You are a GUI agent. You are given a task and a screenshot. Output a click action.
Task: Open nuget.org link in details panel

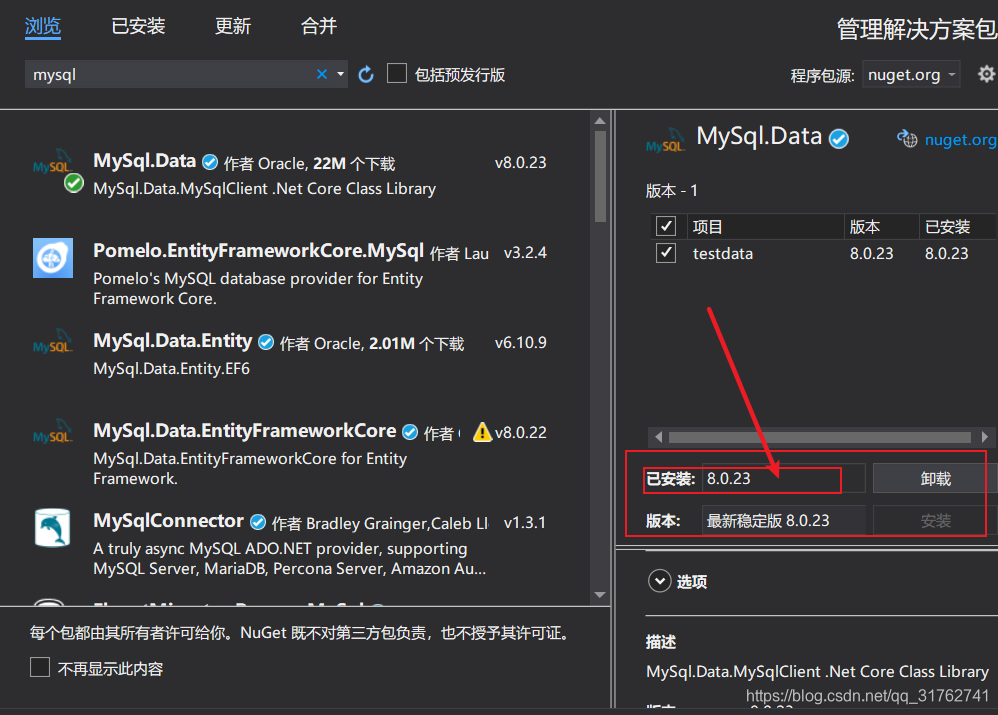tap(960, 139)
